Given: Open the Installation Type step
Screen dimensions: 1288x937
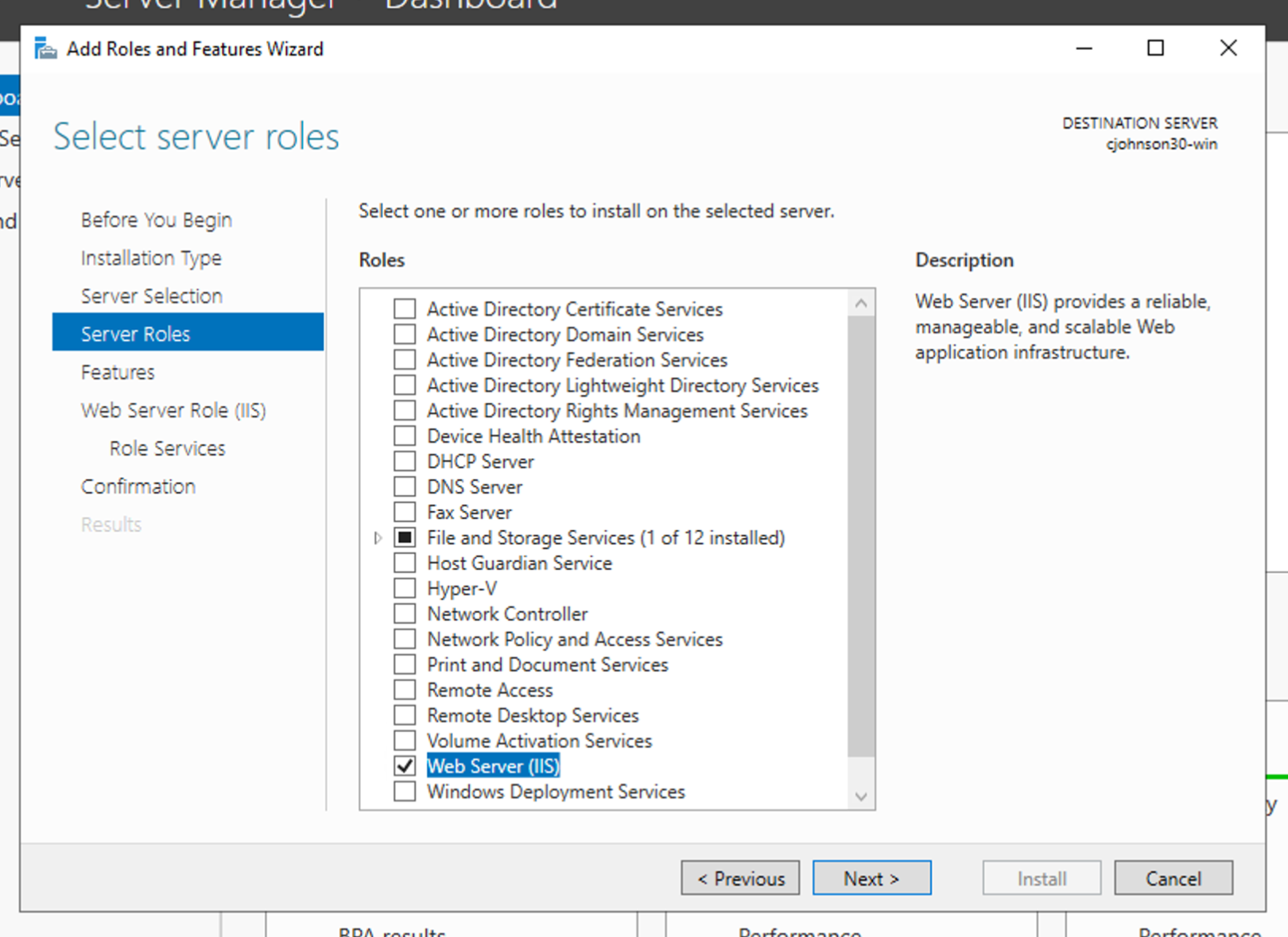Looking at the screenshot, I should (x=151, y=258).
